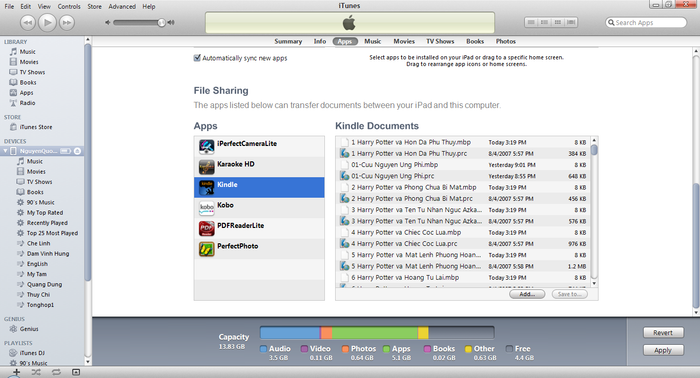Open the Store menu
The width and height of the screenshot is (700, 378).
point(94,6)
